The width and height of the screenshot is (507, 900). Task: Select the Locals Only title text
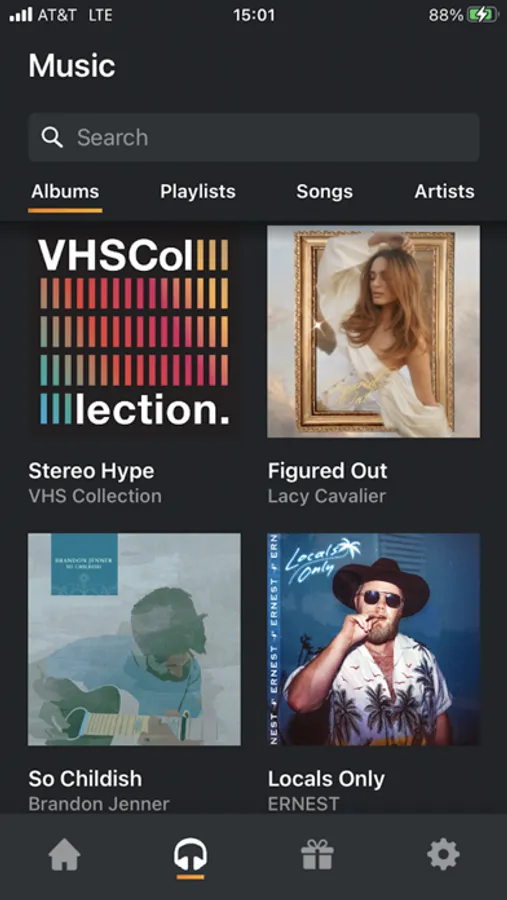pyautogui.click(x=326, y=779)
